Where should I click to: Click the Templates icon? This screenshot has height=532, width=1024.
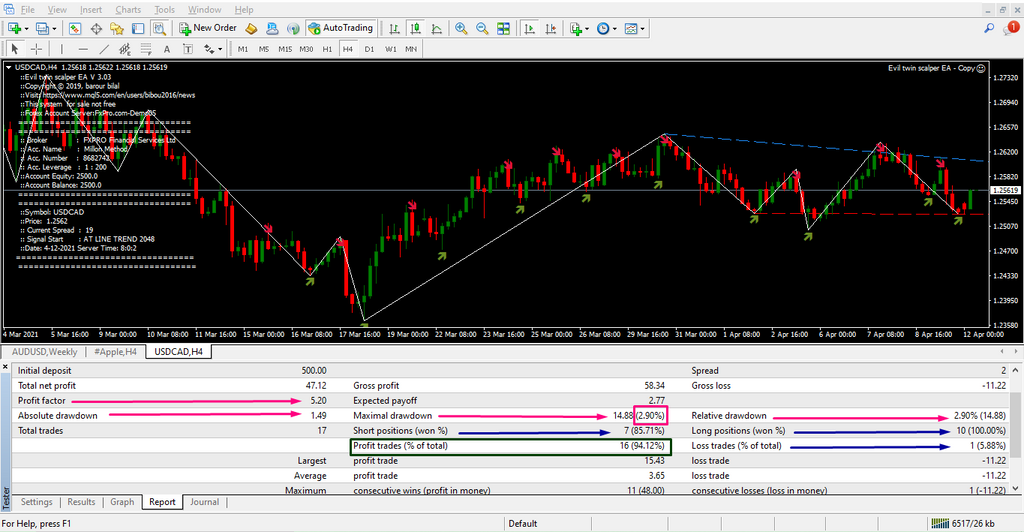tap(631, 28)
